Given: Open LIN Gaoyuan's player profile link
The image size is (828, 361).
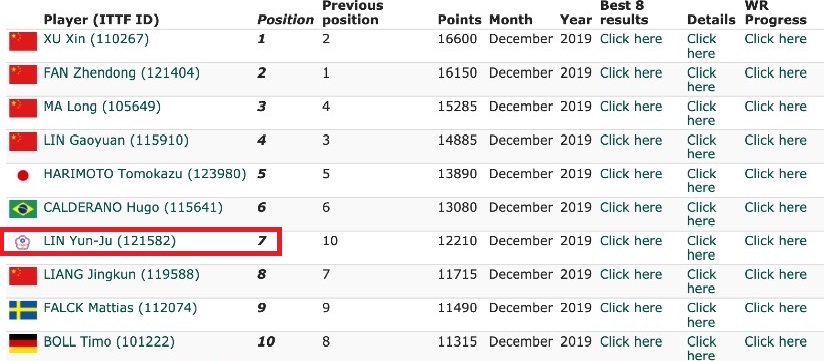Looking at the screenshot, I should 116,140.
